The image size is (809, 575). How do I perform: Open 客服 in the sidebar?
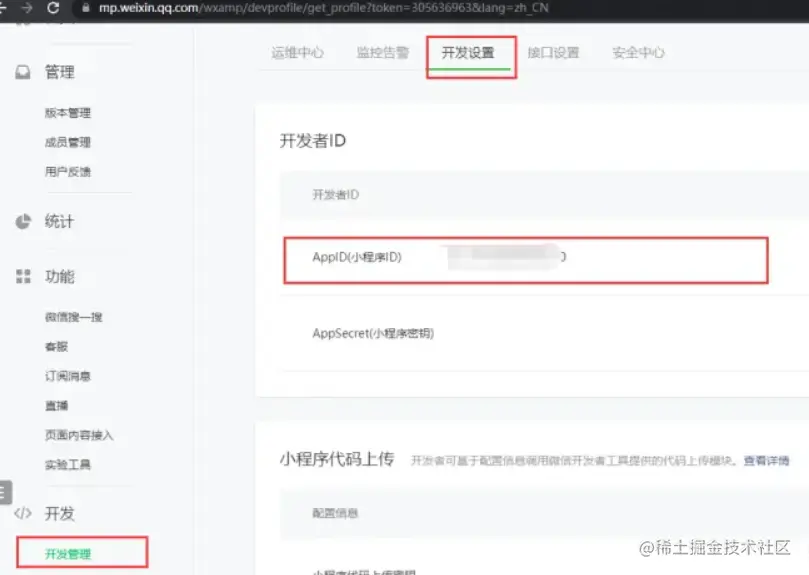56,346
